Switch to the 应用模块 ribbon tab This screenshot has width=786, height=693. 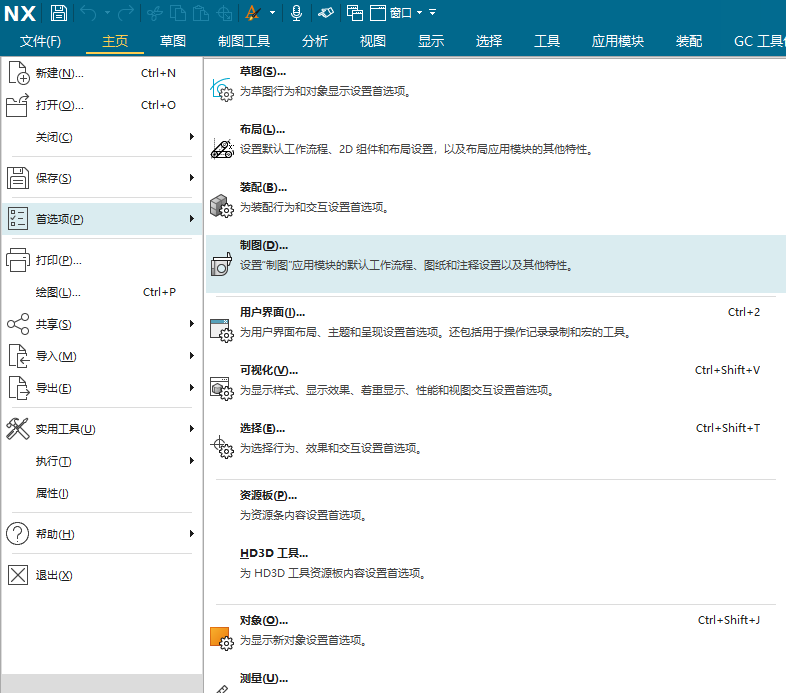click(x=618, y=41)
